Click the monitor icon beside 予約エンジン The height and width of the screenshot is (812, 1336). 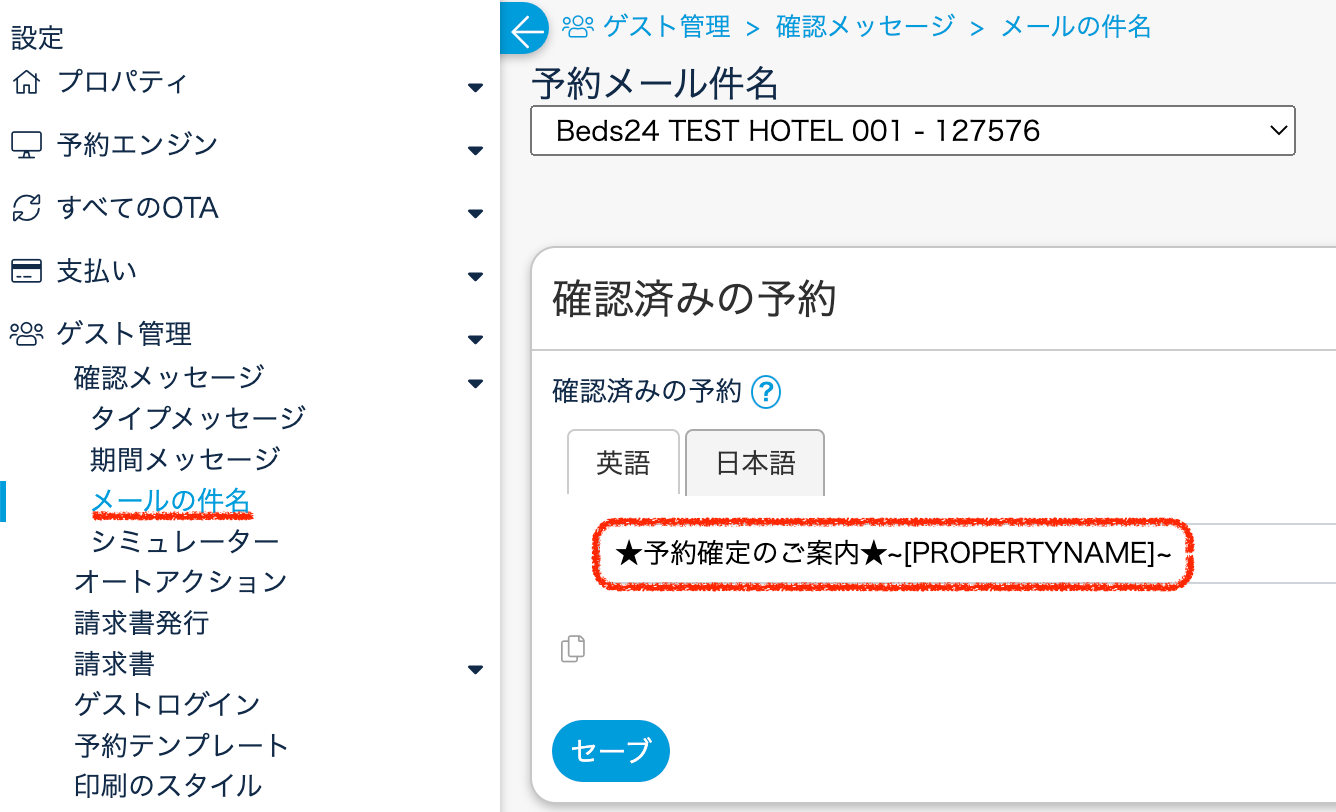pyautogui.click(x=26, y=145)
